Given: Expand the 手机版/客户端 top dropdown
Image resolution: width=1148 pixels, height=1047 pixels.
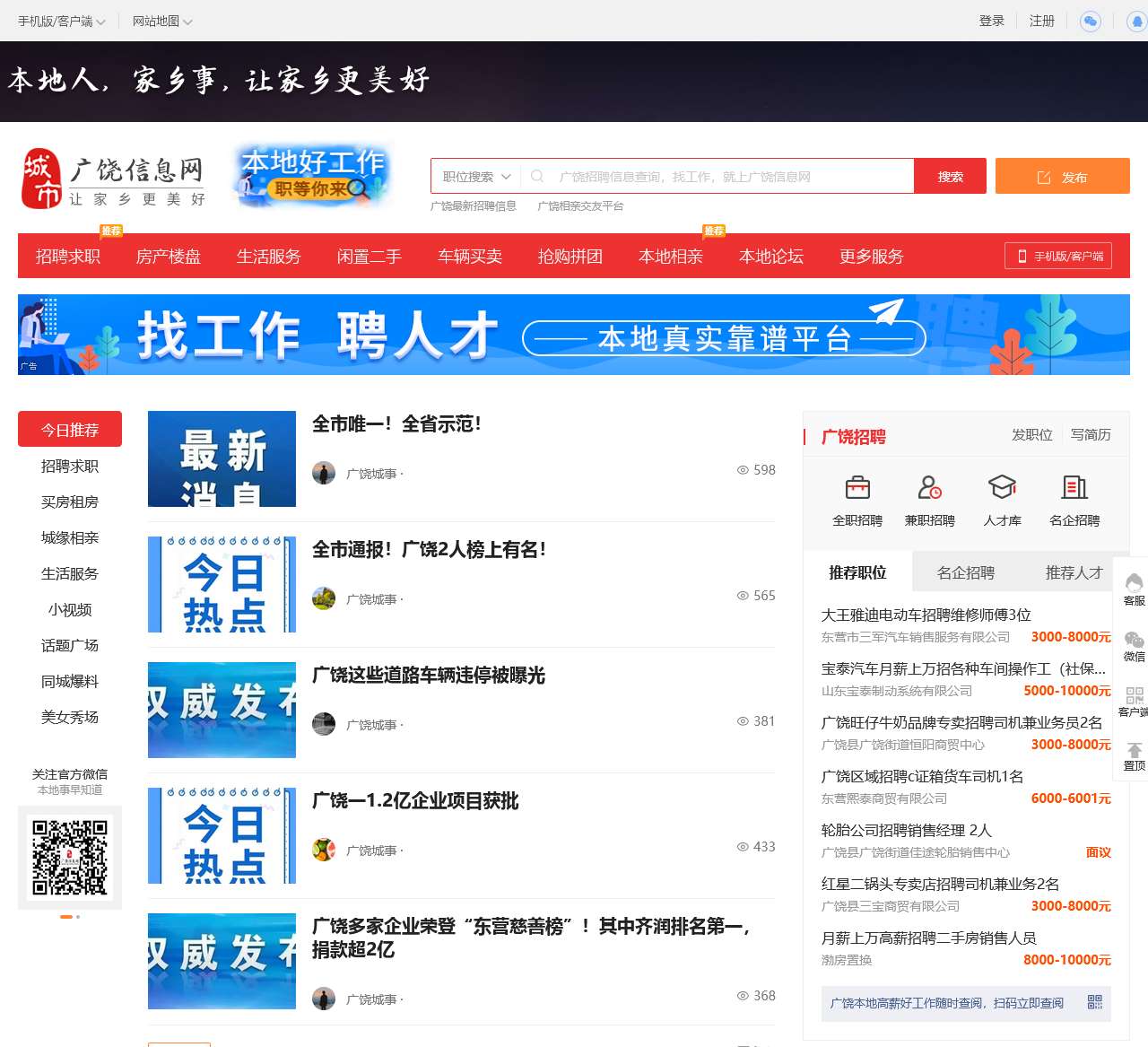Looking at the screenshot, I should tap(61, 21).
